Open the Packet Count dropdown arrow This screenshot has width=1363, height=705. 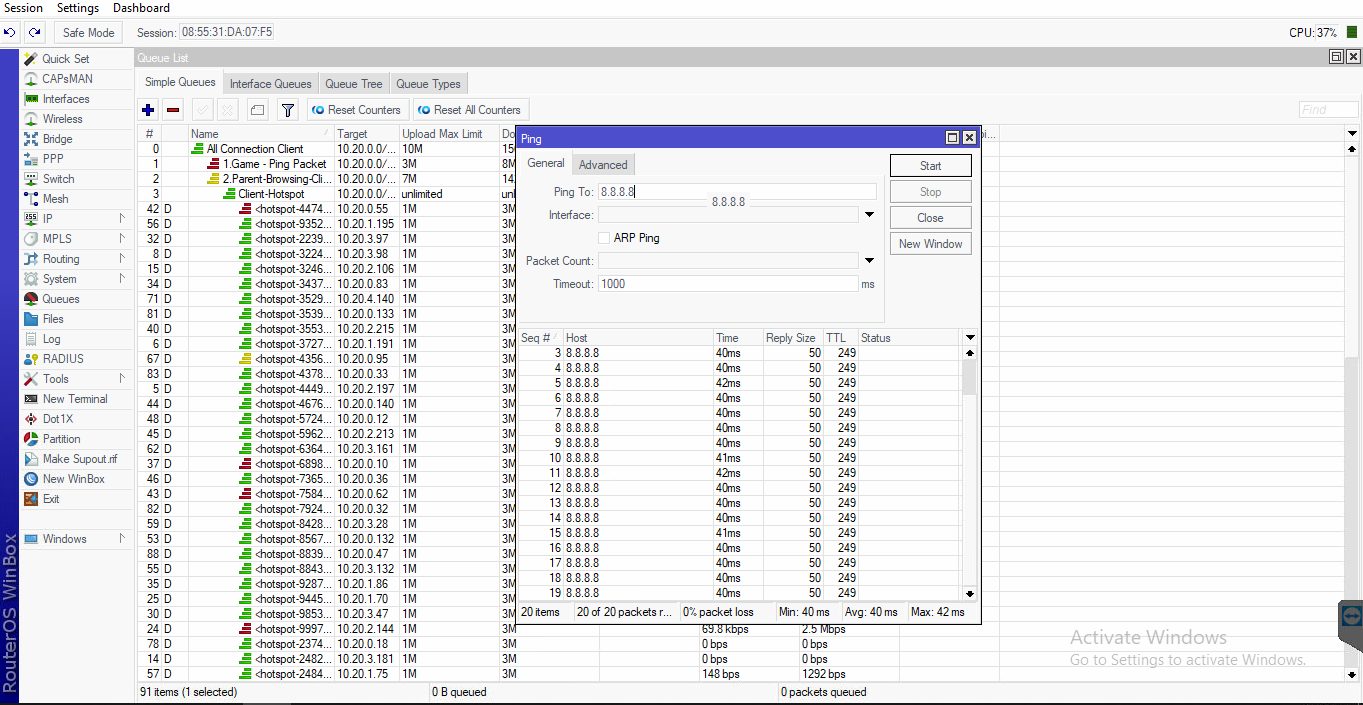click(x=869, y=261)
